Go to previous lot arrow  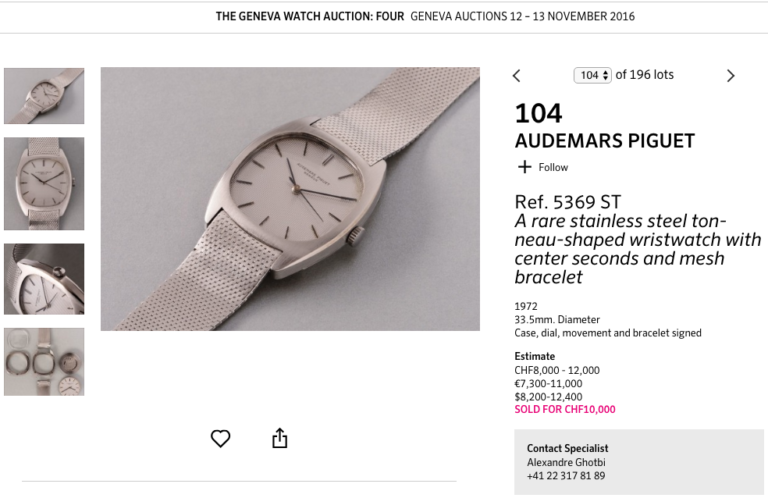[516, 76]
